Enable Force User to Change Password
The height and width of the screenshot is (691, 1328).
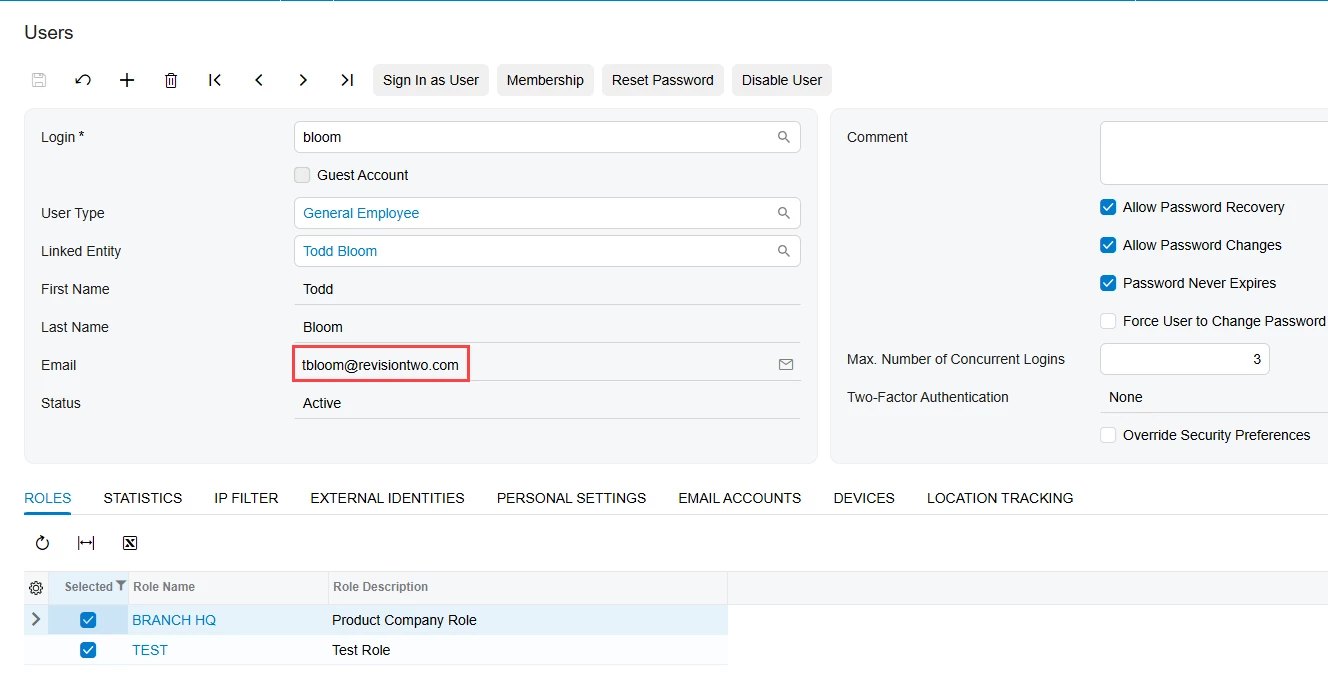(x=1108, y=321)
